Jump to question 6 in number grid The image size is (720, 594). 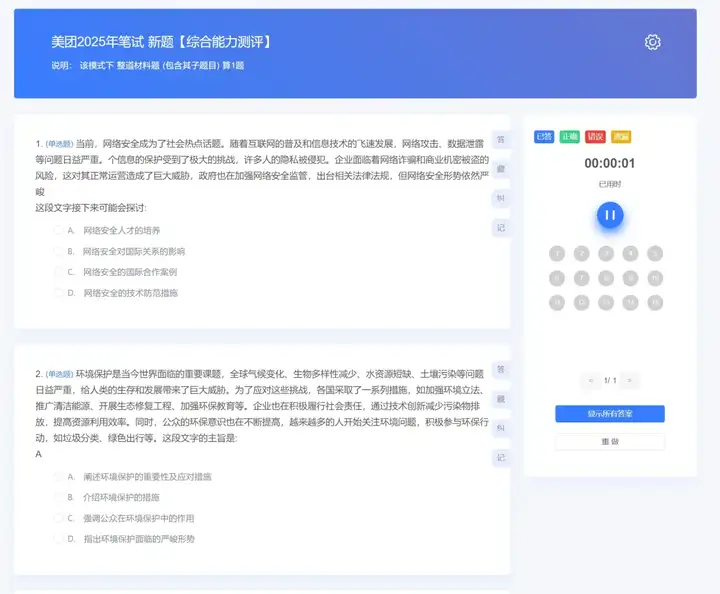[x=557, y=278]
